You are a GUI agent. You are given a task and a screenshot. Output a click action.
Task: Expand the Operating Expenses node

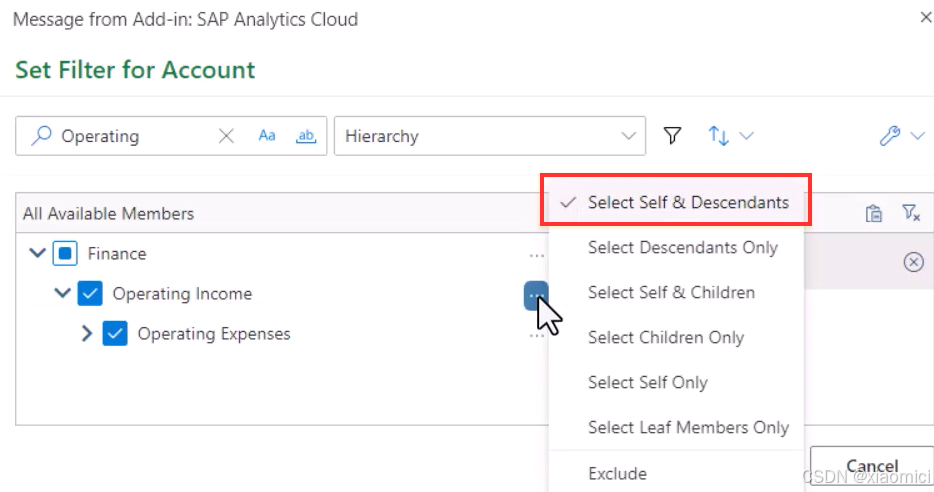[x=87, y=334]
